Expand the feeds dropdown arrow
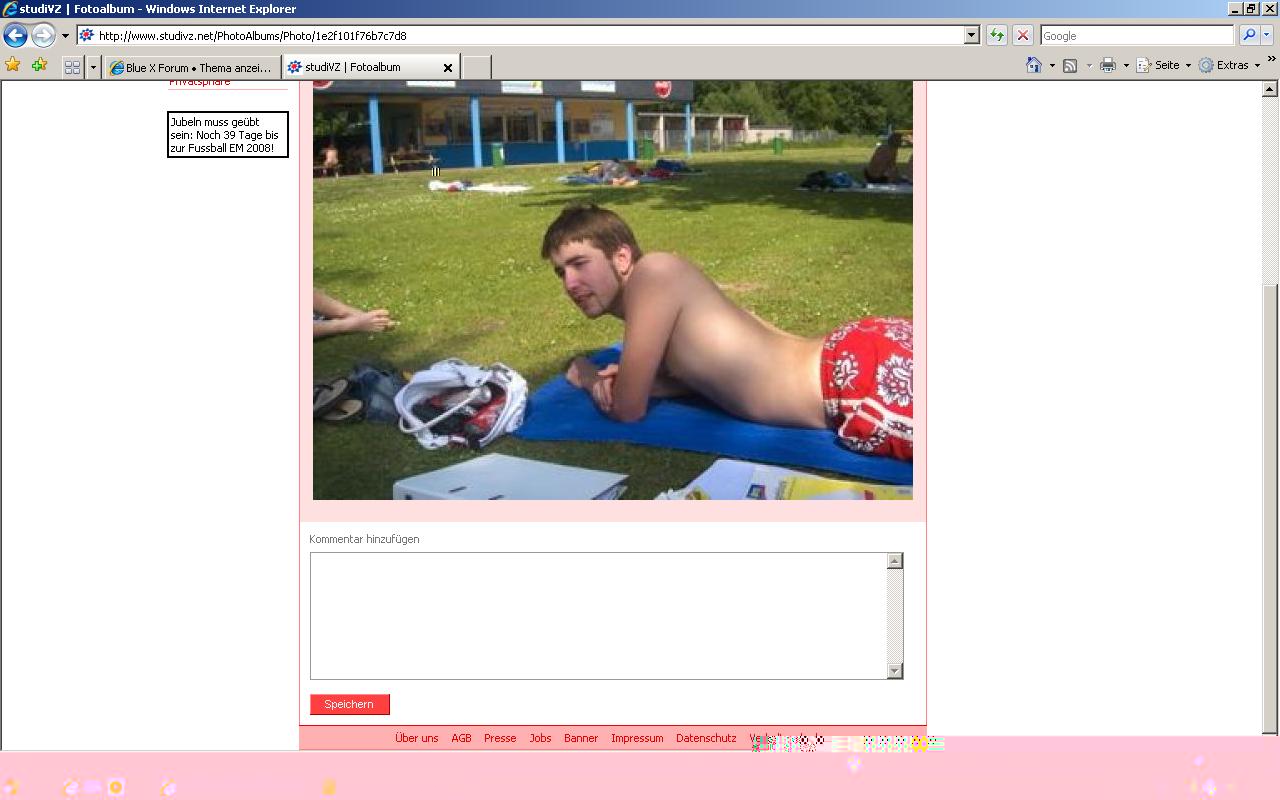The width and height of the screenshot is (1280, 800). click(1089, 66)
